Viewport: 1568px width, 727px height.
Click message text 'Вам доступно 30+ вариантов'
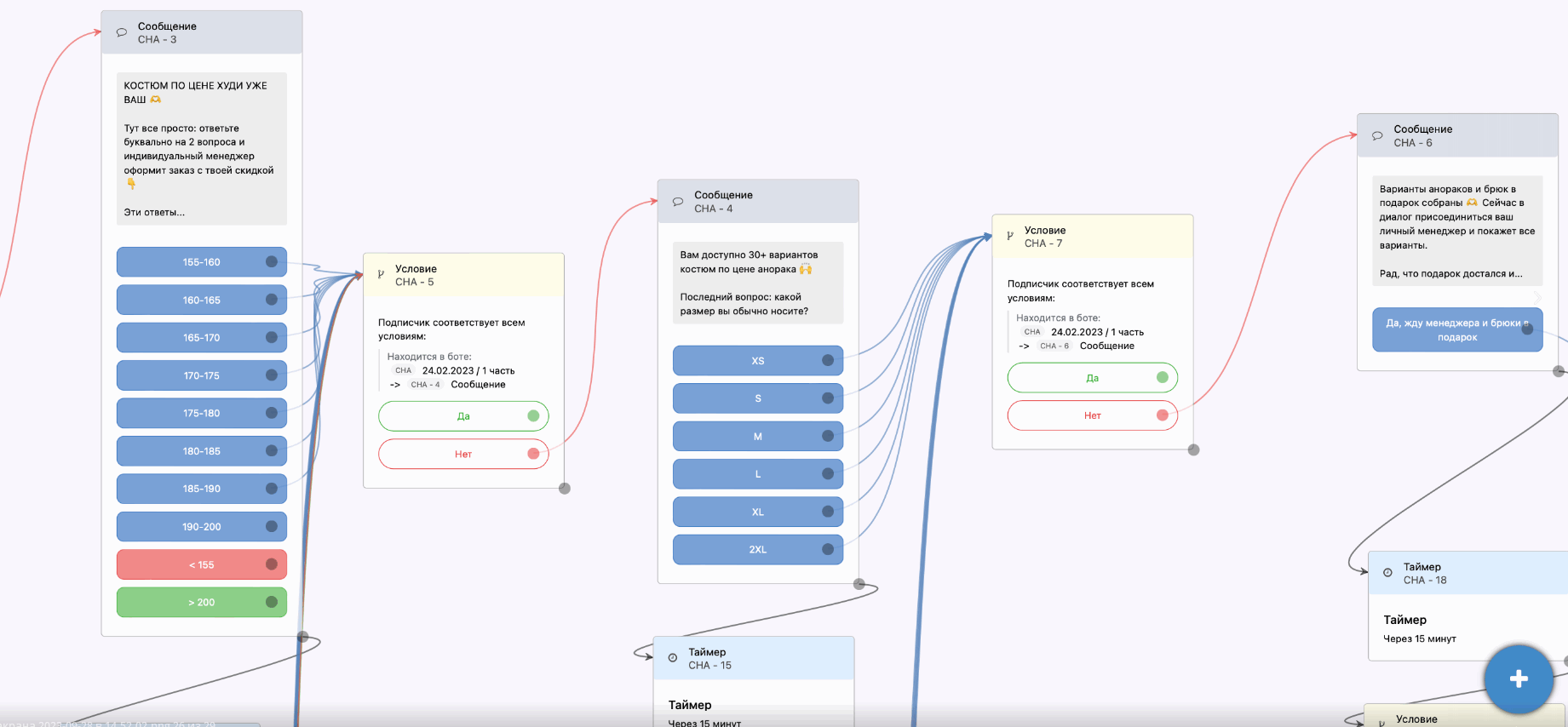[x=749, y=255]
